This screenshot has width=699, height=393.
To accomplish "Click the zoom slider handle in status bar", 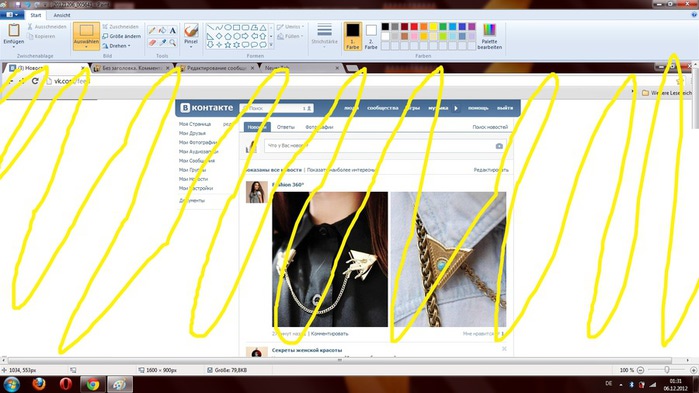I will click(667, 370).
